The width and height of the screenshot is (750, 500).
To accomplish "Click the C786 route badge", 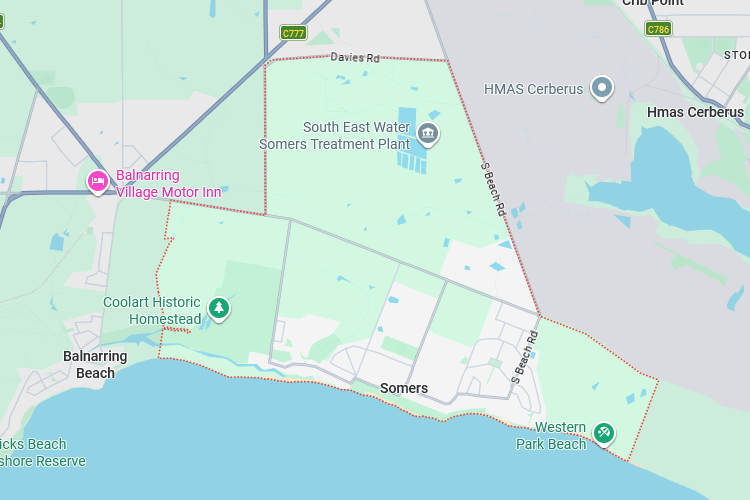I will point(658,29).
